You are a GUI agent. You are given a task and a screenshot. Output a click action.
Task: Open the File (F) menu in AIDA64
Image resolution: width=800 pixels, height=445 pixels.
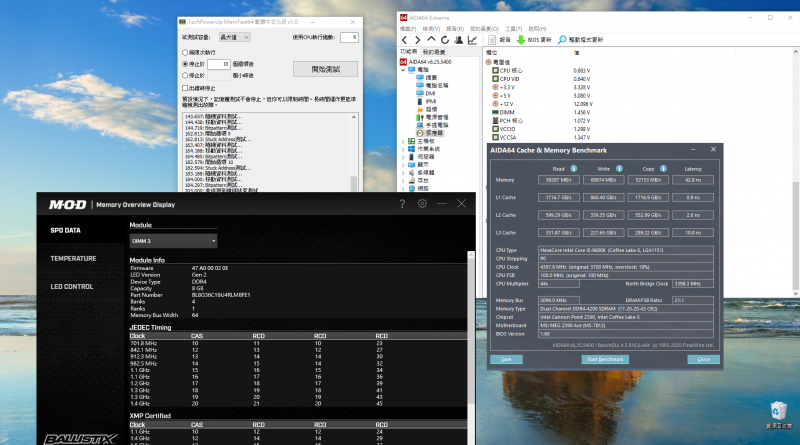coord(408,29)
